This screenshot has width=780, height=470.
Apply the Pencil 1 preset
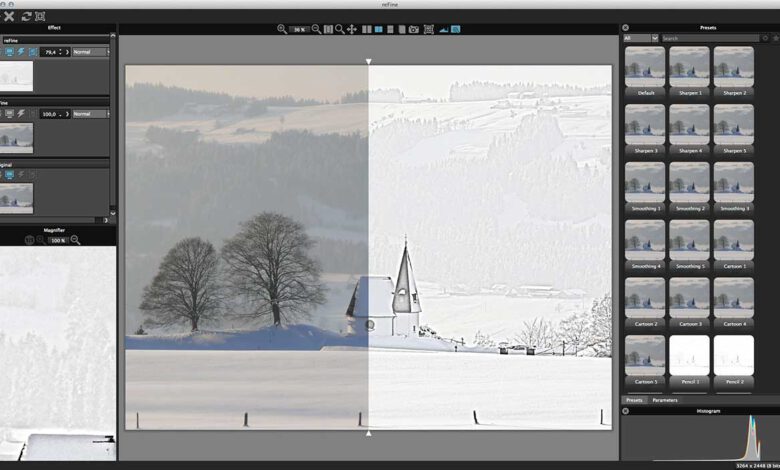click(689, 359)
